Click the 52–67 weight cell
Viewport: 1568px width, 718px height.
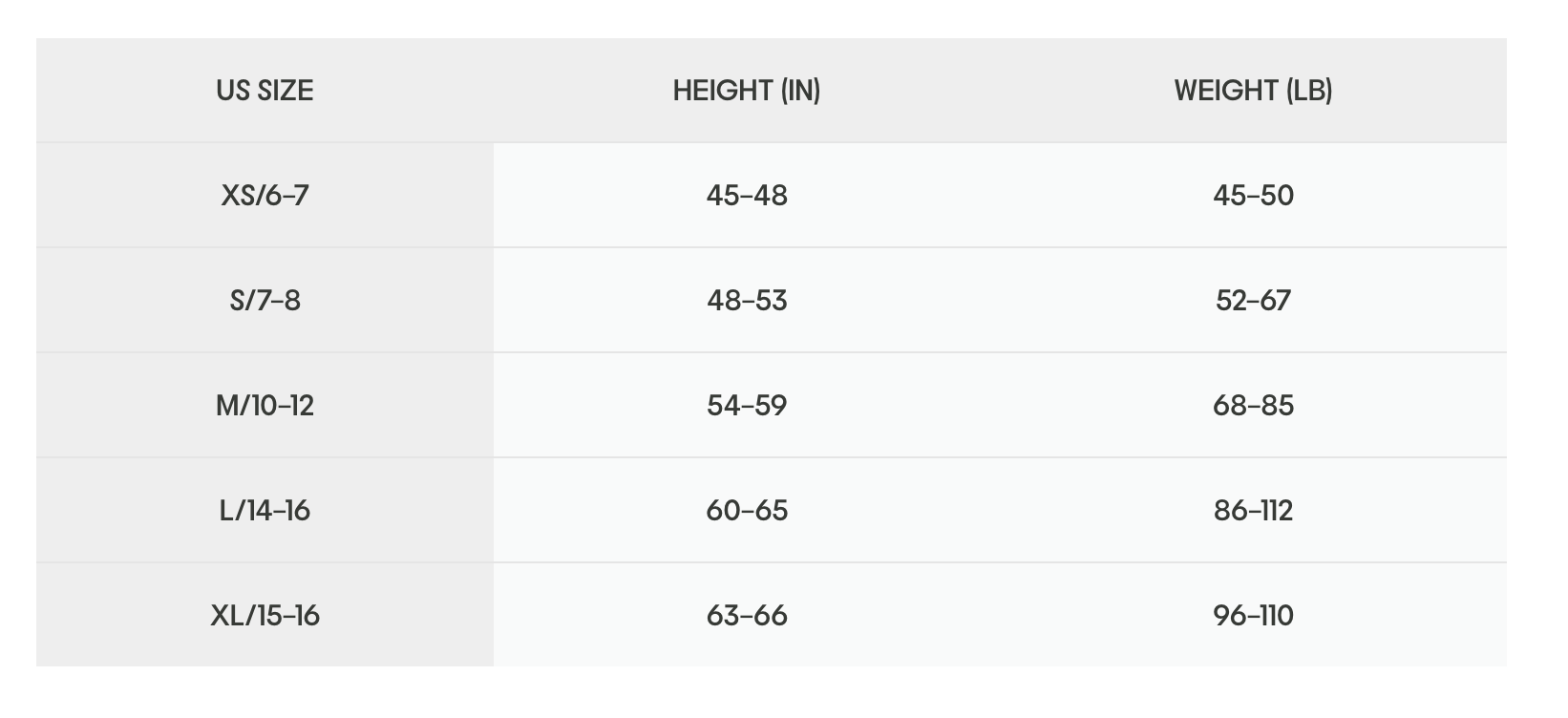1253,301
